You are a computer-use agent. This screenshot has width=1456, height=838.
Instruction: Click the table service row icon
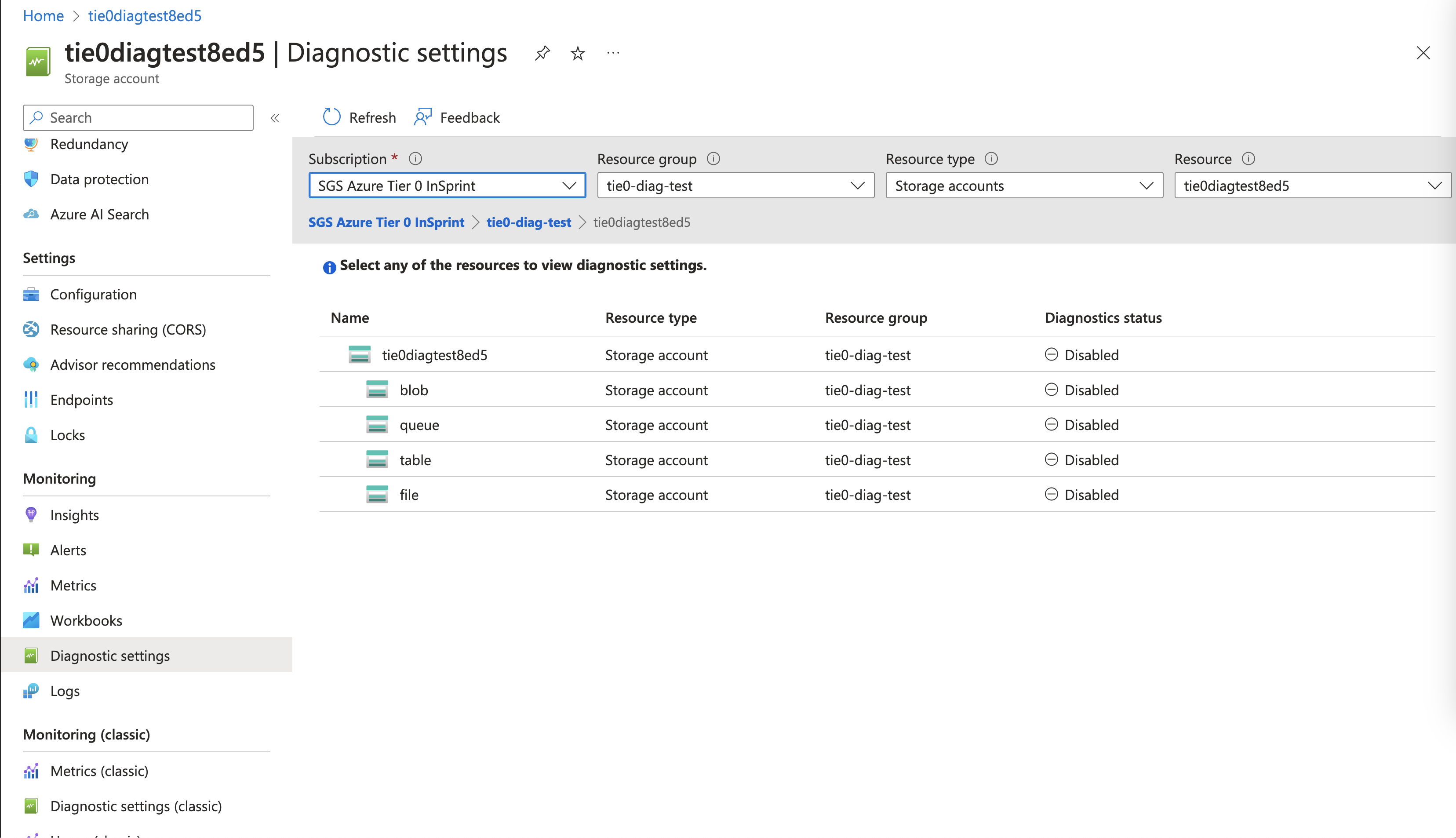coord(377,460)
